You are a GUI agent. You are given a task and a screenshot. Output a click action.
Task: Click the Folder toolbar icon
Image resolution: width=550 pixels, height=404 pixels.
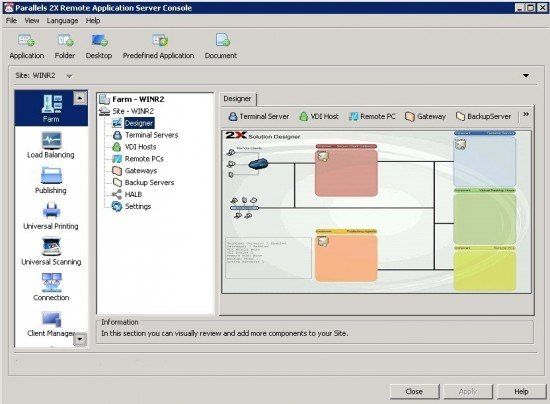(x=65, y=46)
